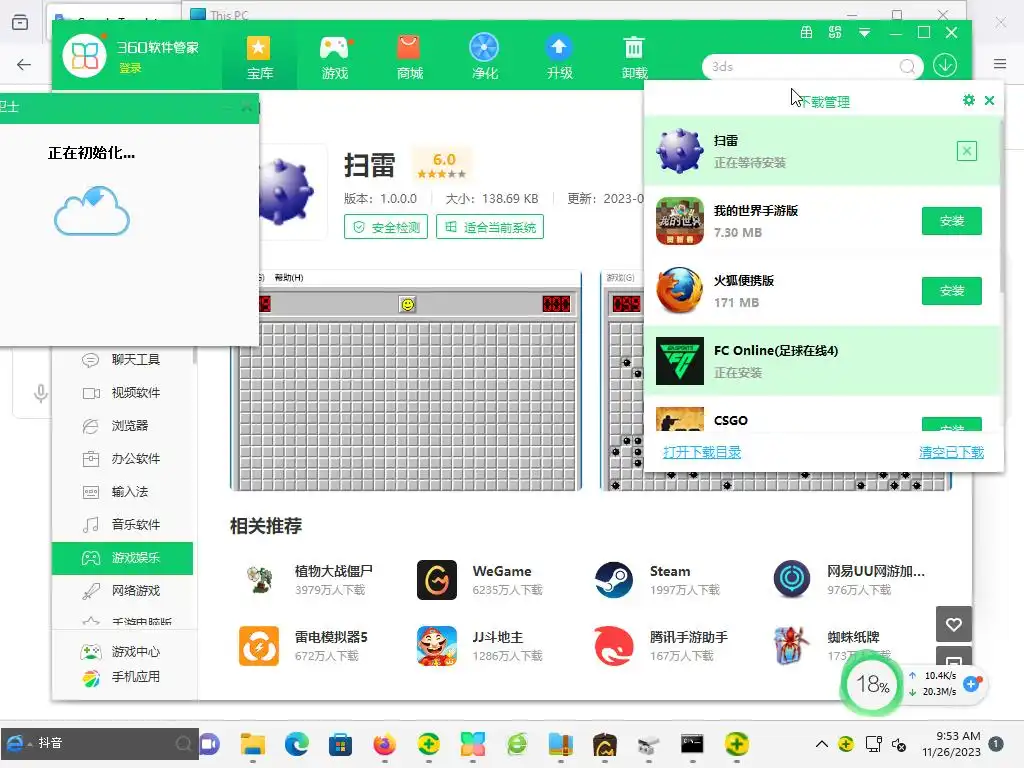
Task: Click the magnifier search icon
Action: click(x=907, y=67)
